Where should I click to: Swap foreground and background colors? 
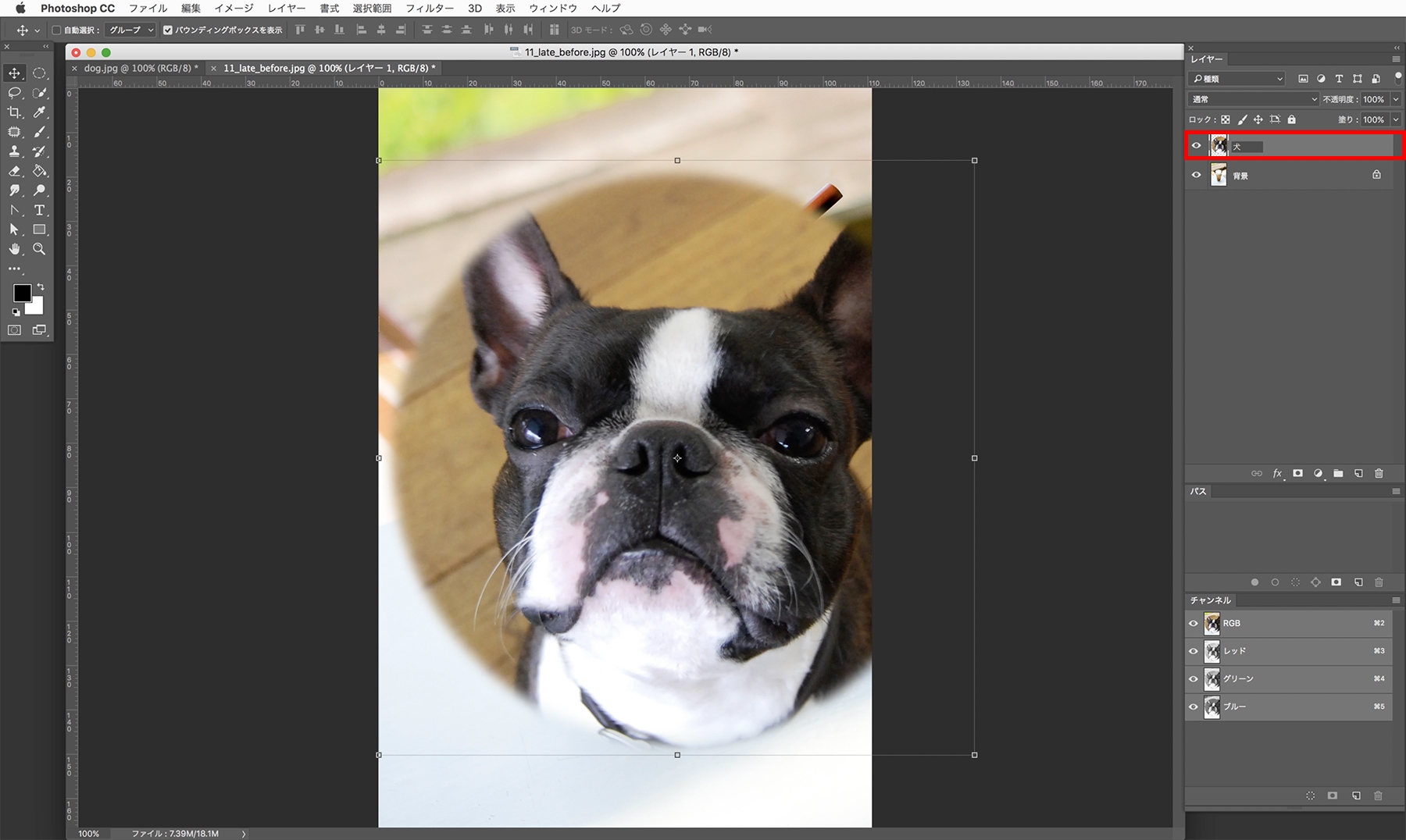[41, 287]
